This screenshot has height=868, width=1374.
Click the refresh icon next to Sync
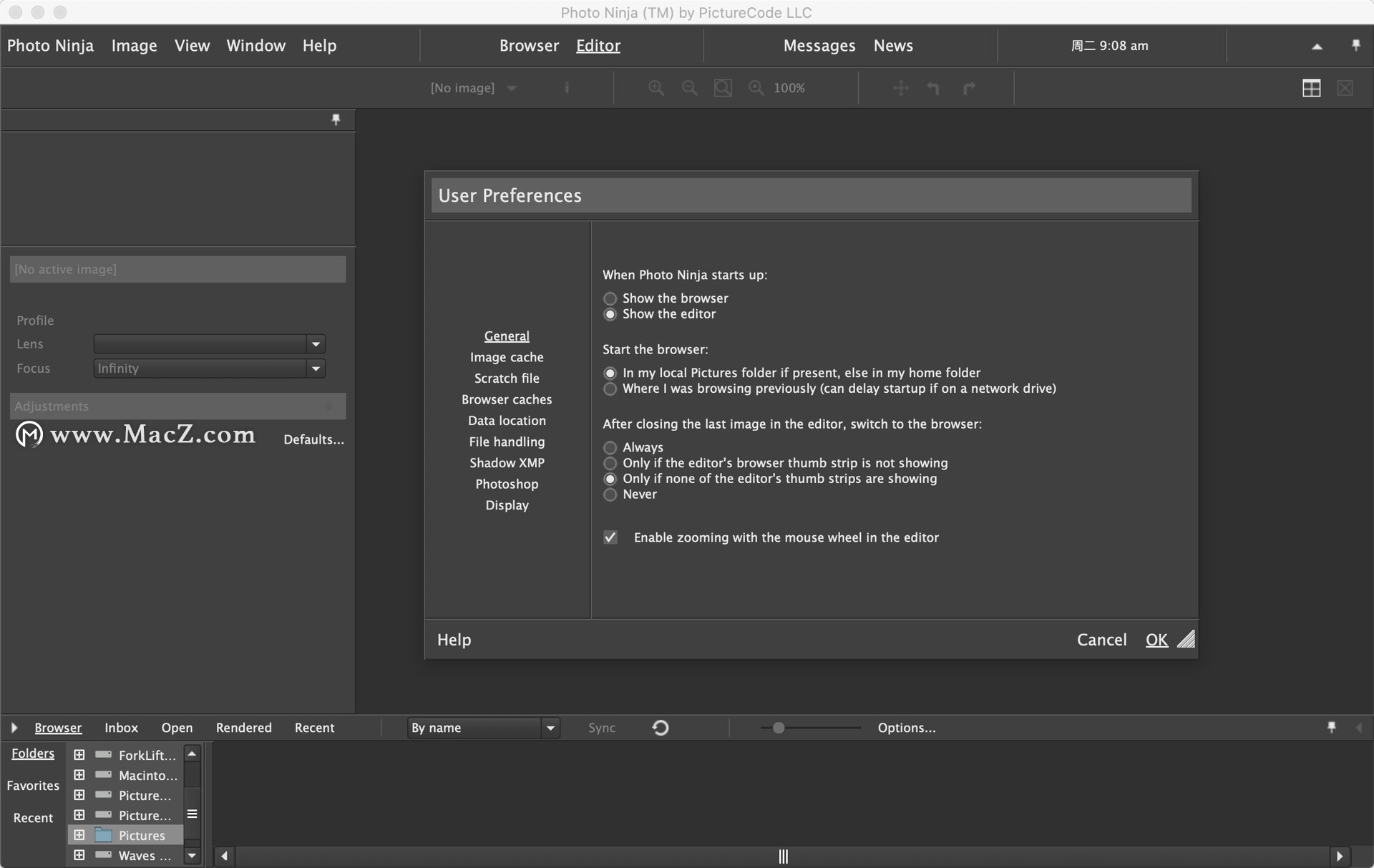point(660,728)
